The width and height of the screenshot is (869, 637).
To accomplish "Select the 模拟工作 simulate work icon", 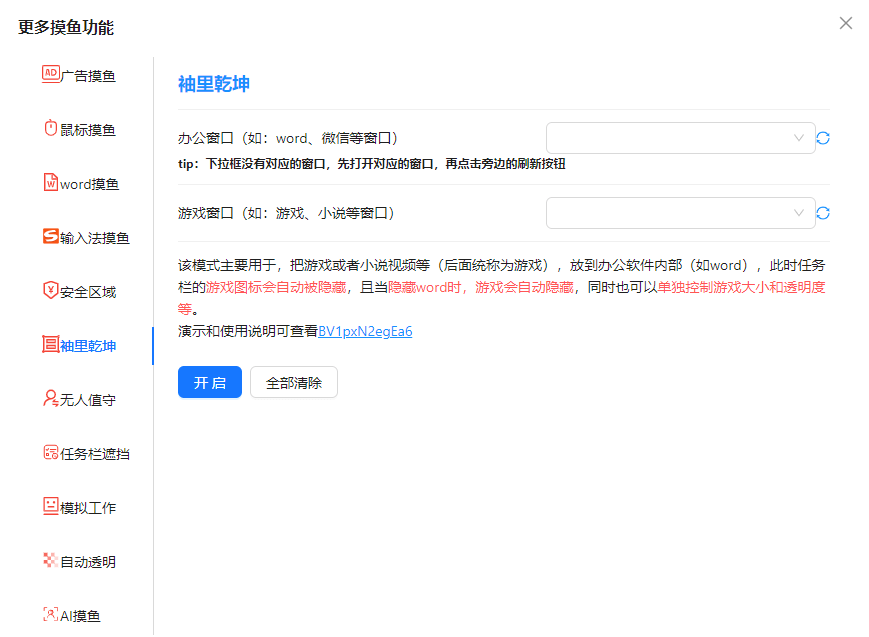I will coord(51,506).
